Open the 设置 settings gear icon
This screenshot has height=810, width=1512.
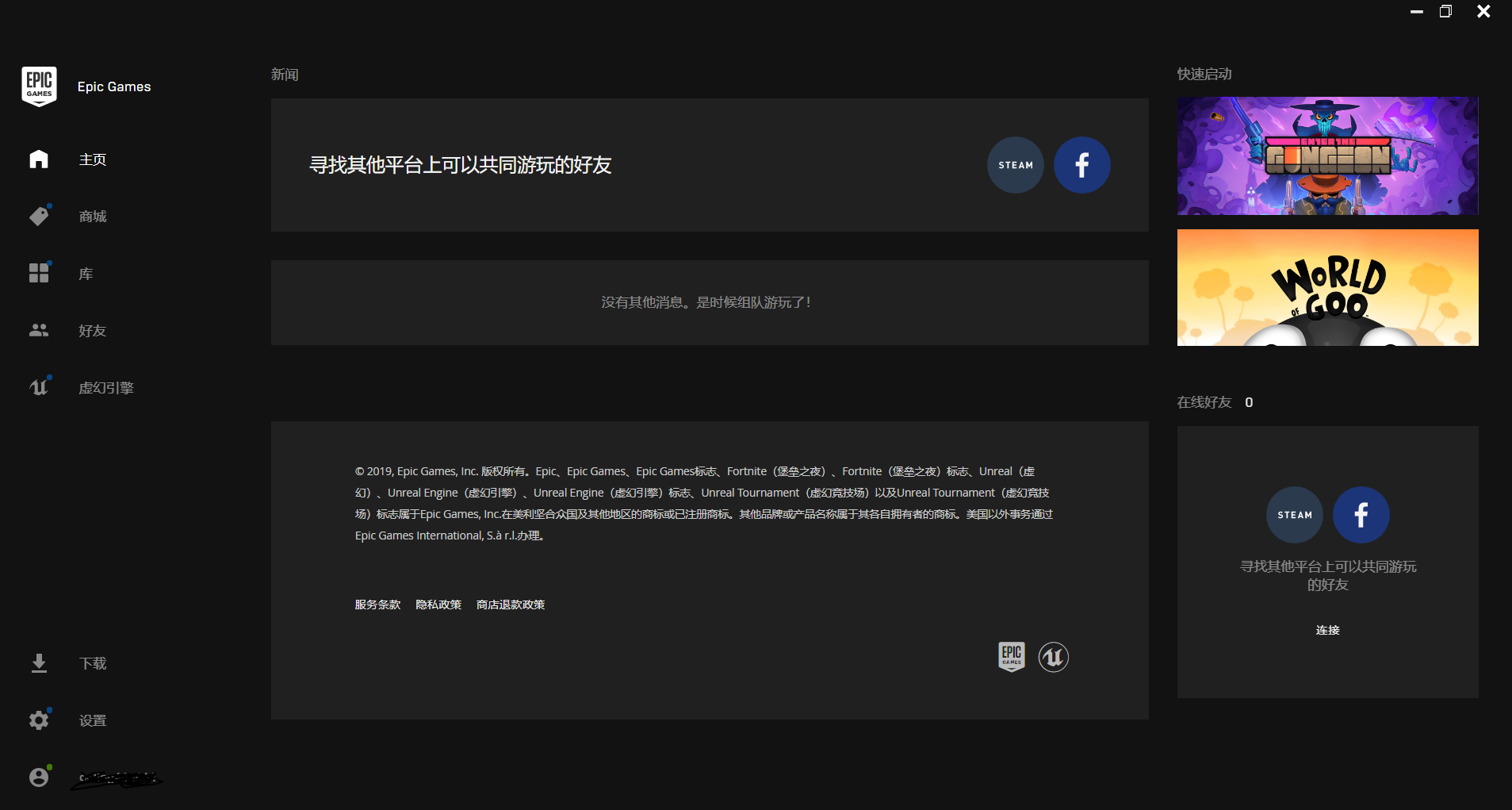39,720
